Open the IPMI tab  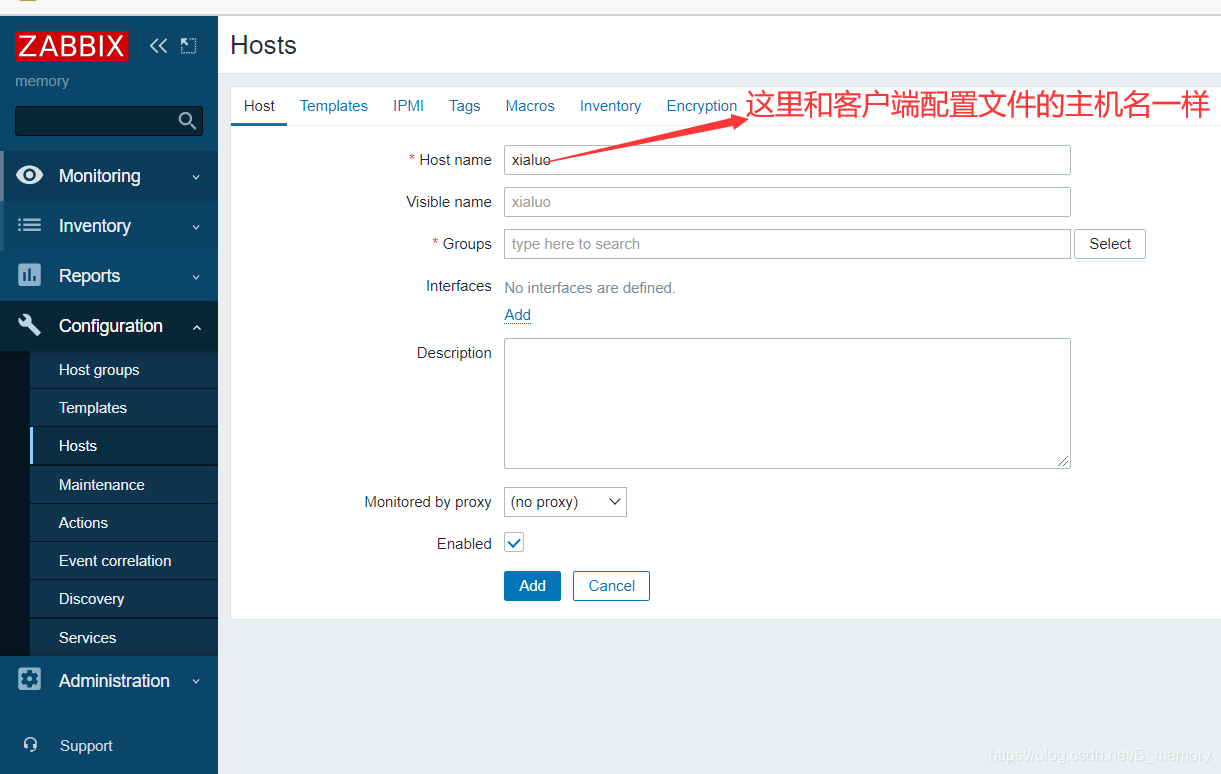[x=408, y=106]
